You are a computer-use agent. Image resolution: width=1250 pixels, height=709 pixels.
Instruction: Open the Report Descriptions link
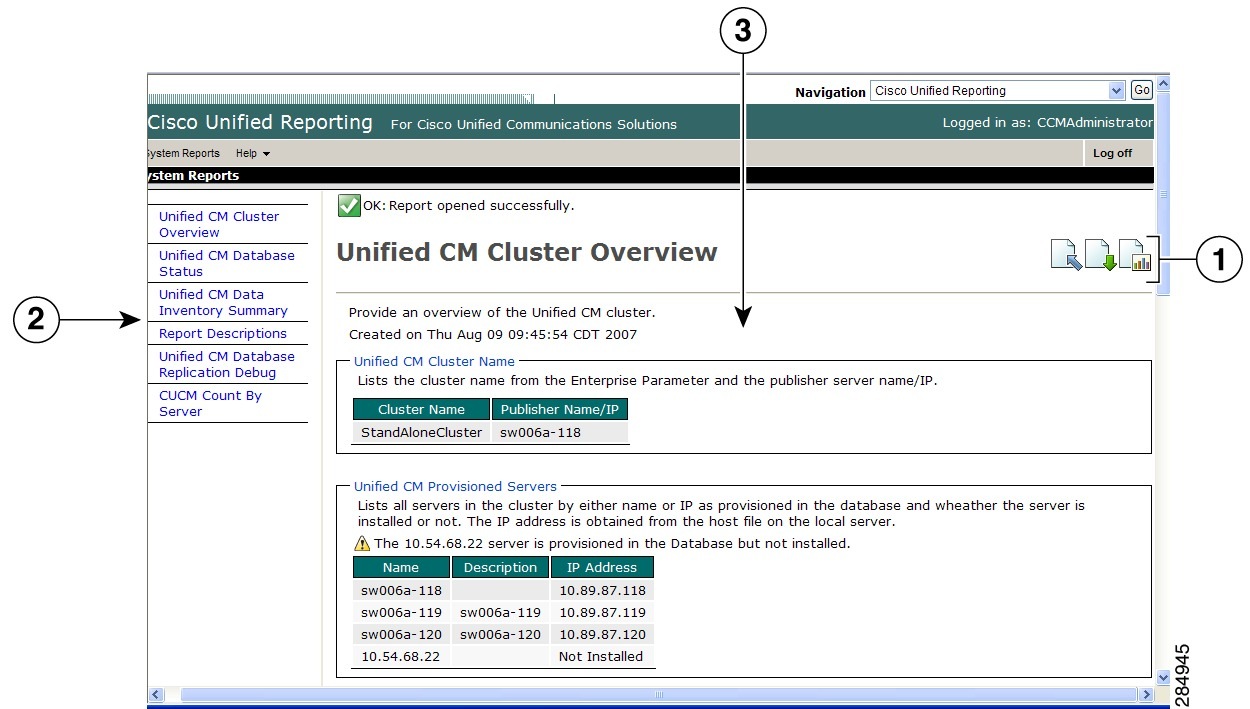pyautogui.click(x=223, y=333)
